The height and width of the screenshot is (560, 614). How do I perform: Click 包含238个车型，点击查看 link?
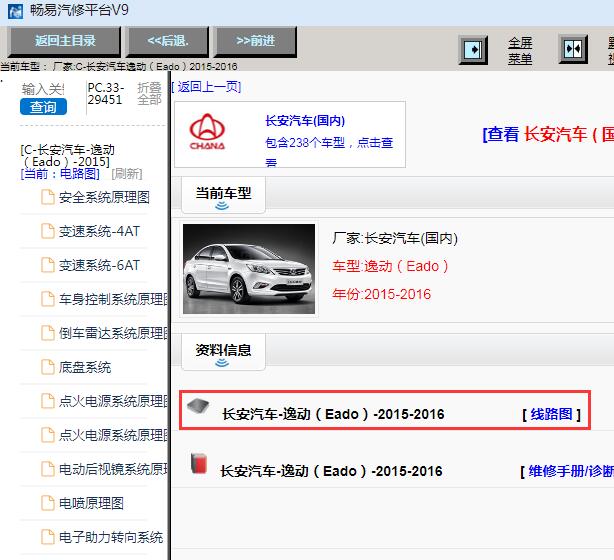click(329, 151)
